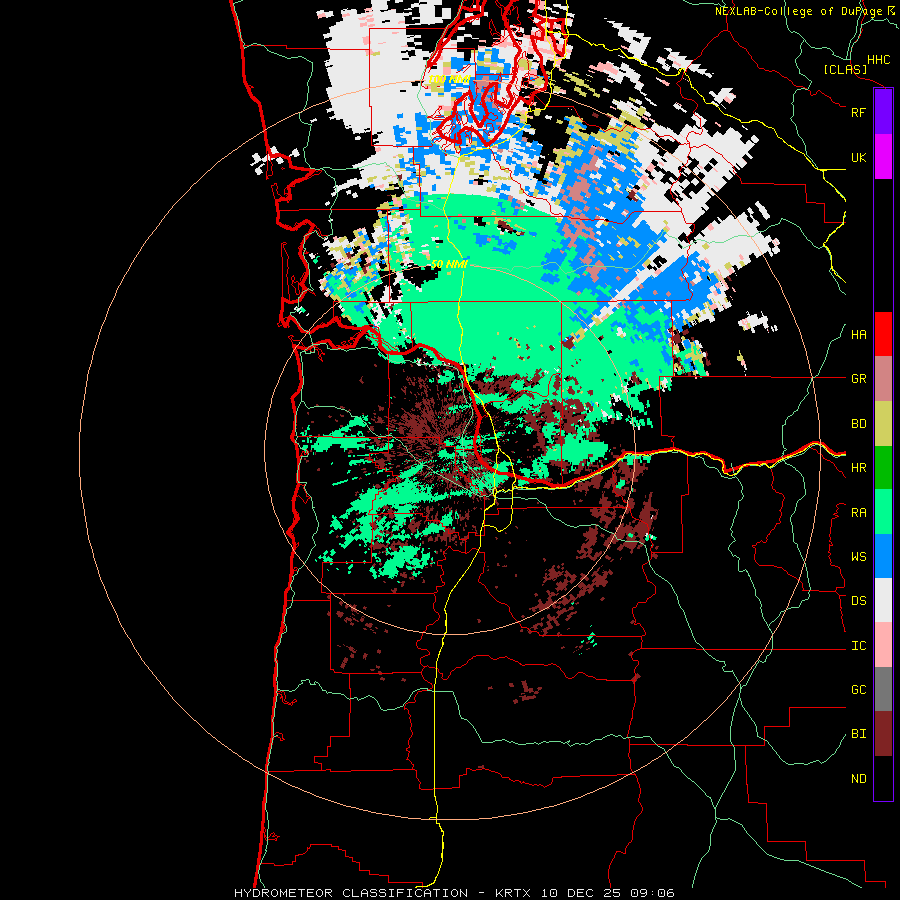Viewport: 900px width, 900px height.
Task: Click the WS legend label
Action: (x=858, y=557)
